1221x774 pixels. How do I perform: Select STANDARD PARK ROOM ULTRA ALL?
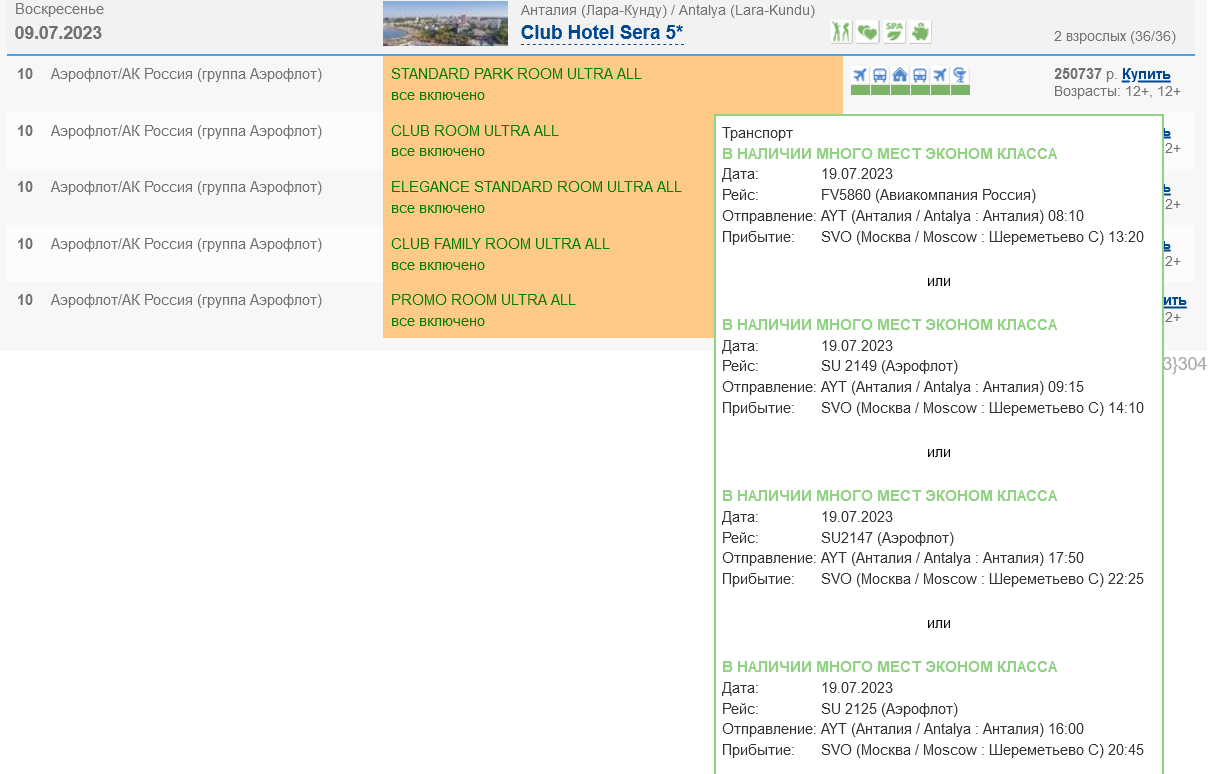click(x=516, y=74)
